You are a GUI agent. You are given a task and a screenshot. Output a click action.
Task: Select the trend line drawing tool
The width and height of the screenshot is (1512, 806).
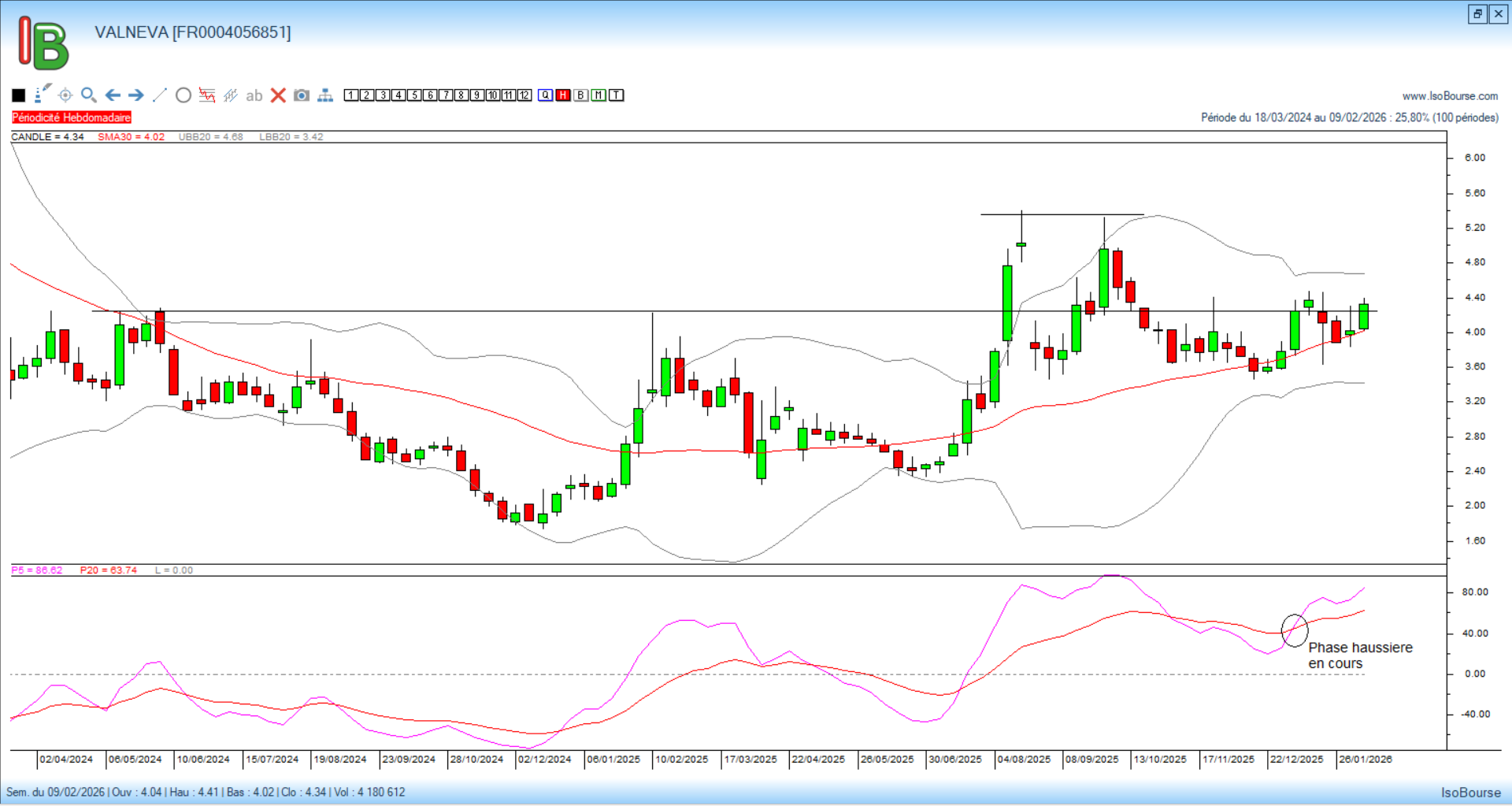click(160, 95)
